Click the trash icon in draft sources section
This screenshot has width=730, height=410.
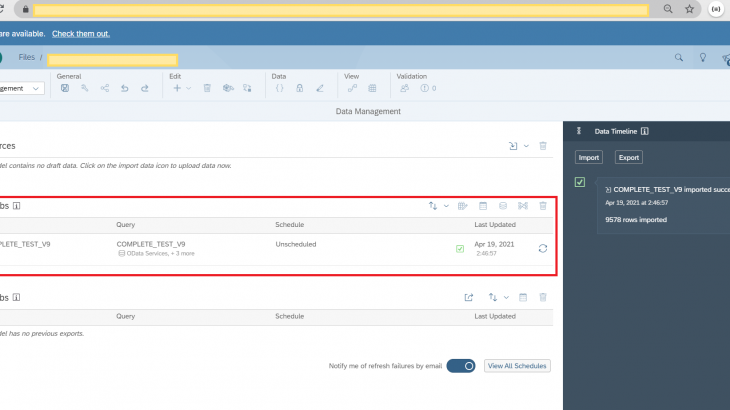click(x=543, y=146)
